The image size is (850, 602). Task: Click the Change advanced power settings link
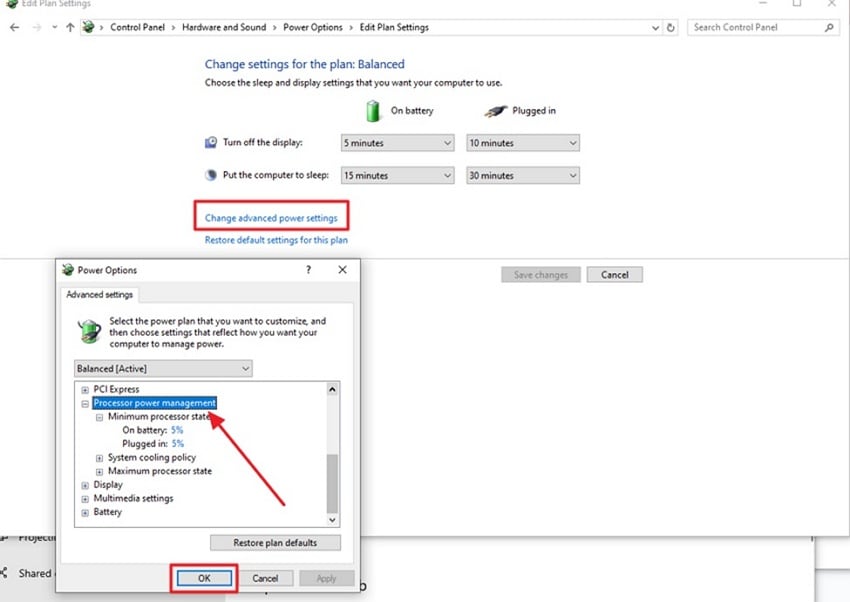(271, 216)
